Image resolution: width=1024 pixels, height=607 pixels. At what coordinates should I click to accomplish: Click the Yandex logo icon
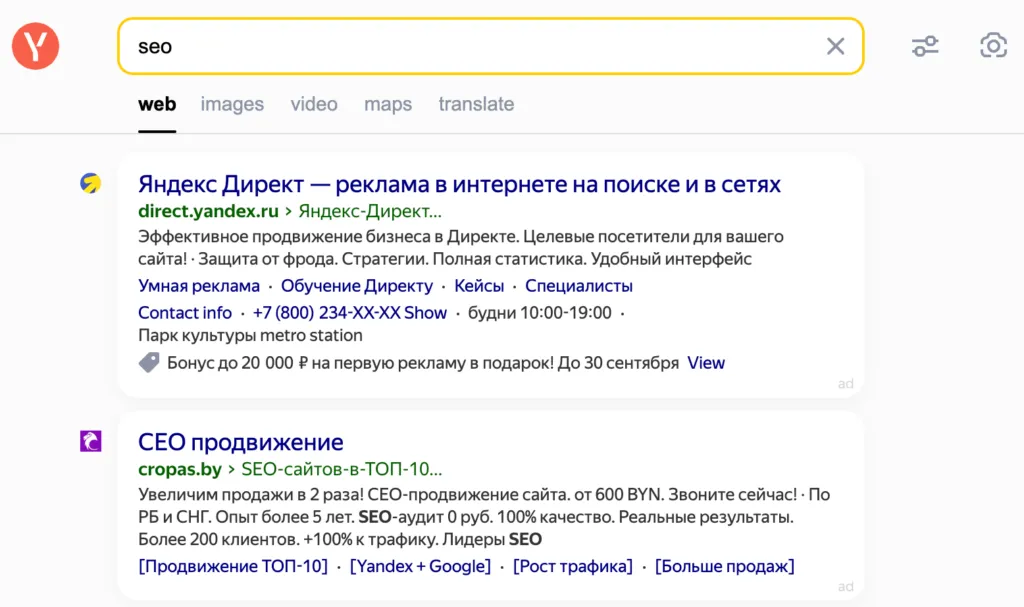(x=35, y=46)
